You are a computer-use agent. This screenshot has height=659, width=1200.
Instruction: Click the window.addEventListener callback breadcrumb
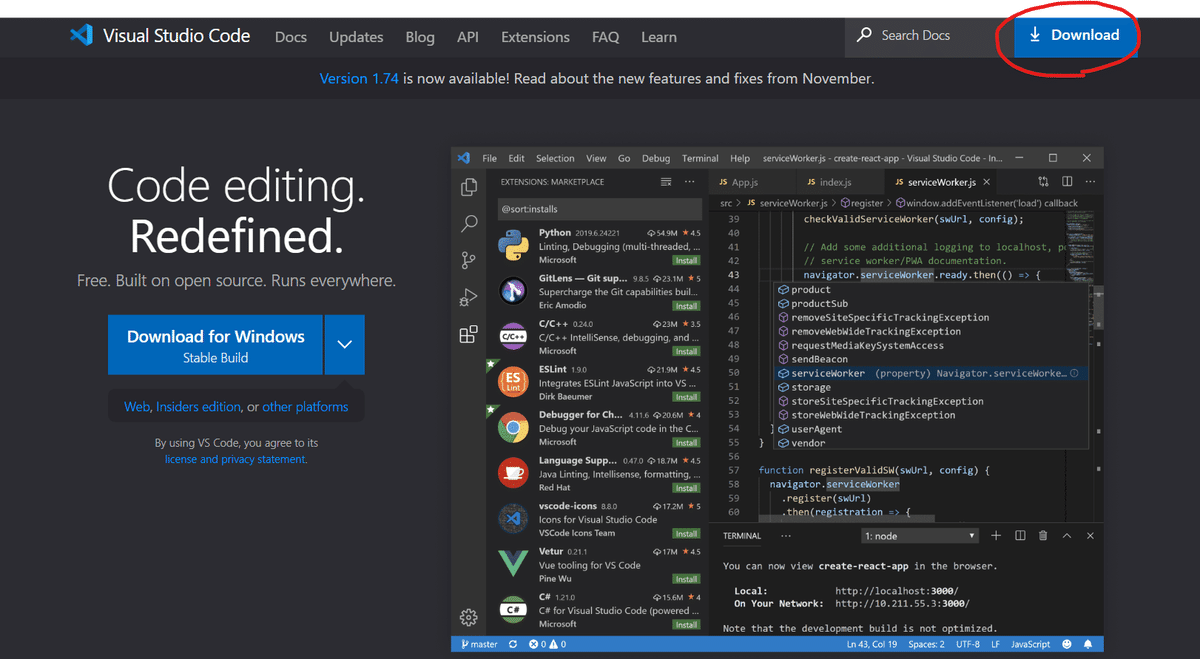point(985,203)
